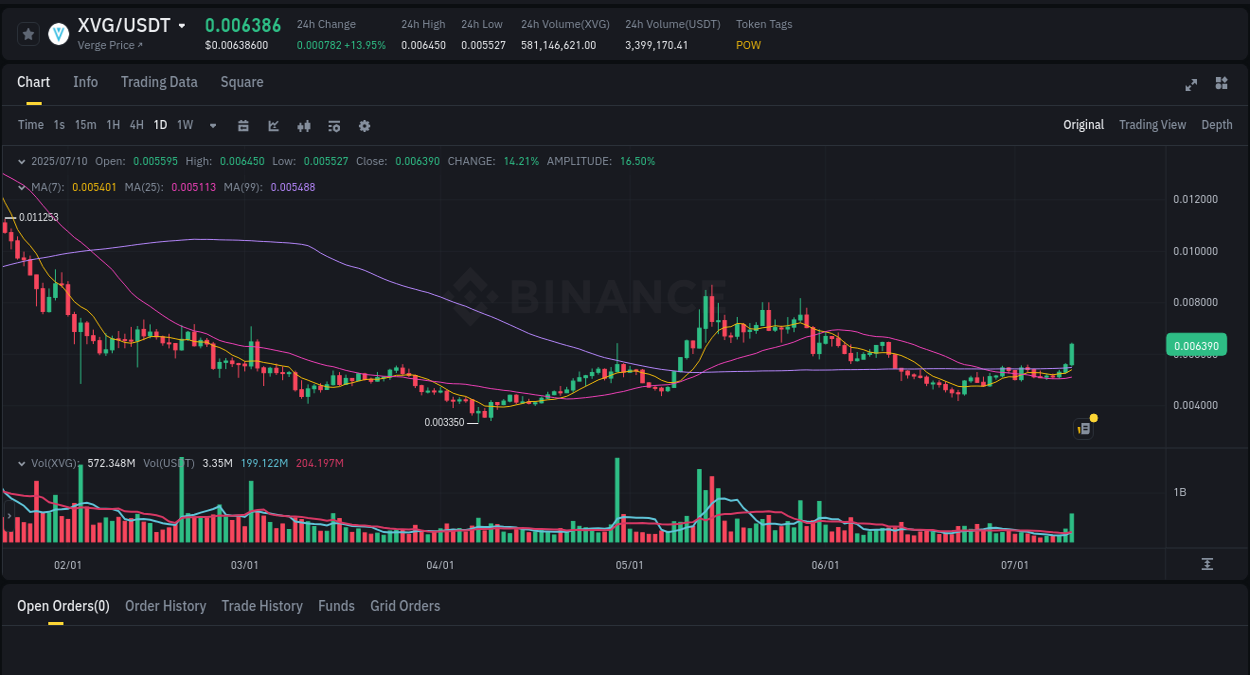Expand the chart to fullscreen
The image size is (1250, 675).
(1191, 85)
